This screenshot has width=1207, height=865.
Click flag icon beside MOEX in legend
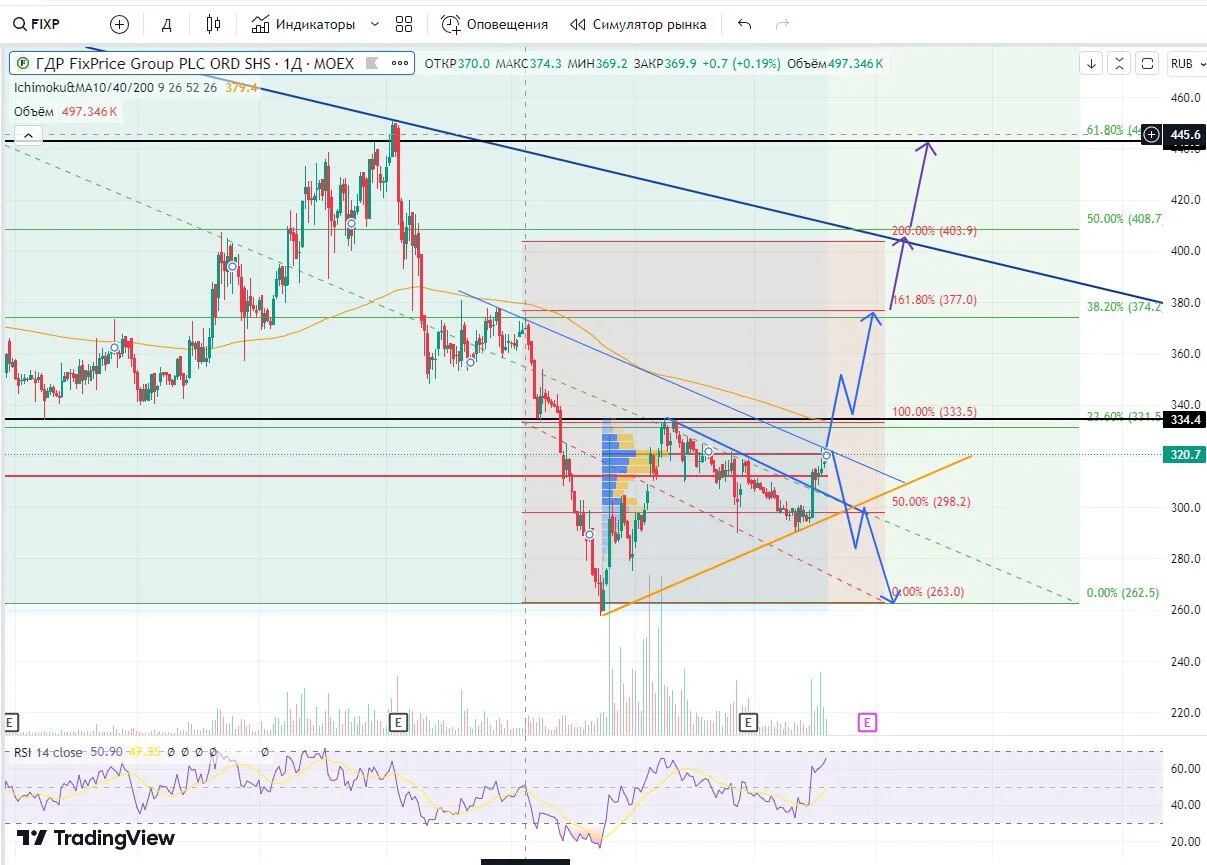(x=373, y=63)
